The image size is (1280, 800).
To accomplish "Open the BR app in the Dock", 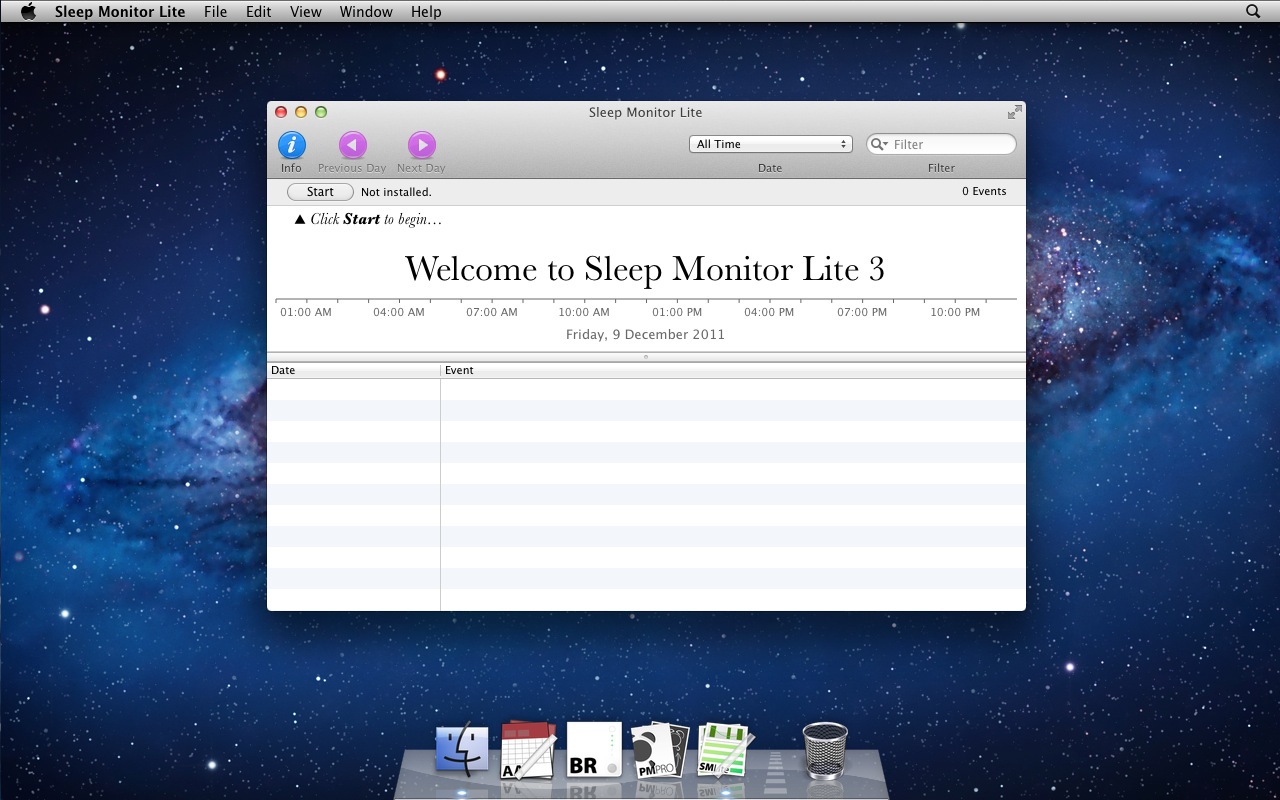I will coord(594,750).
